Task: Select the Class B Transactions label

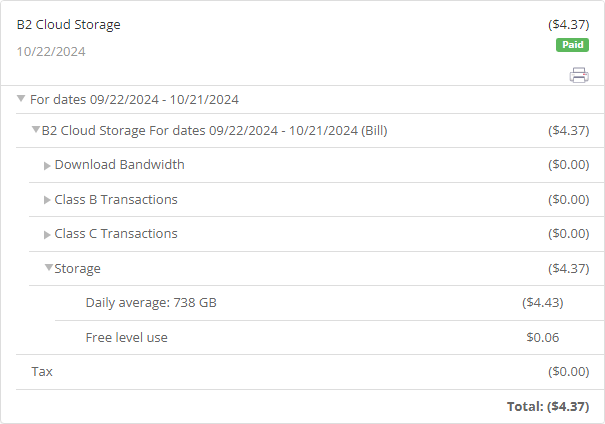Action: [x=116, y=199]
